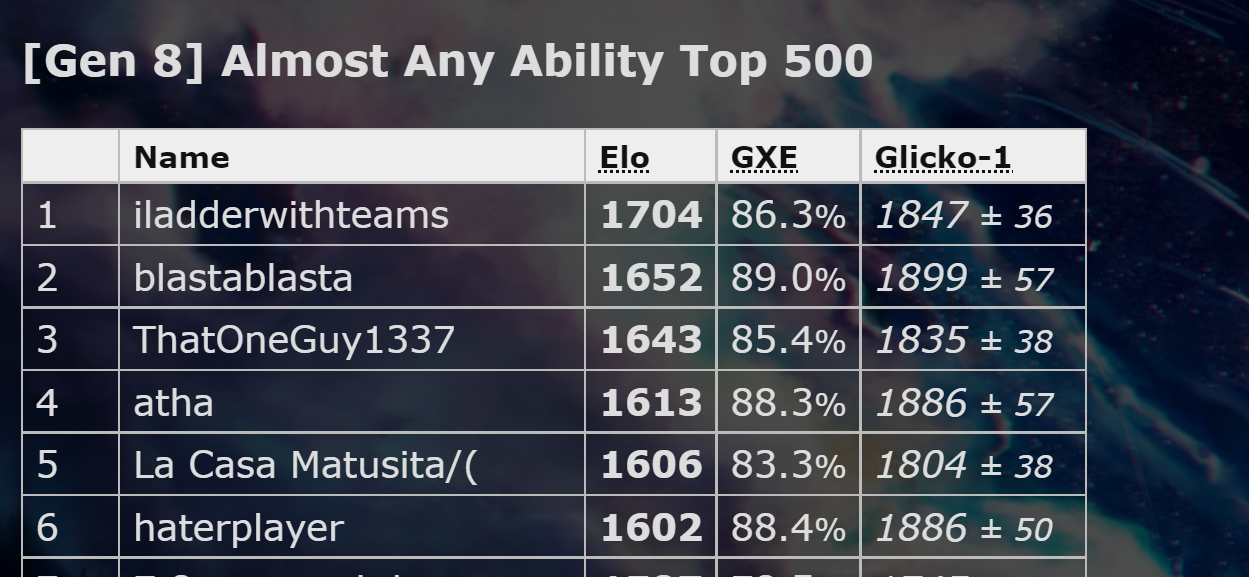Viewport: 1249px width, 577px height.
Task: Open the La Casa Matusita/( entry
Action: (x=306, y=465)
